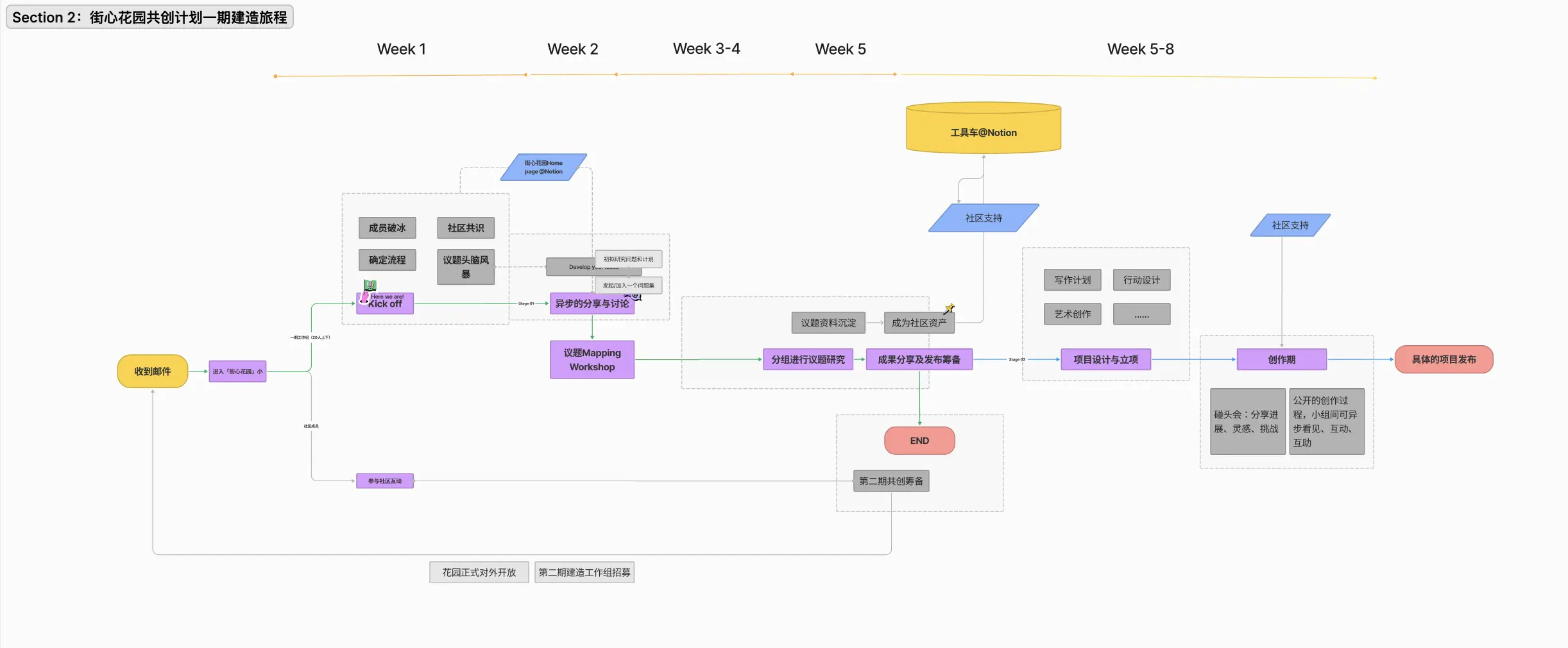Select the yellow 收到邮件 start node
This screenshot has height=648, width=1568.
(x=153, y=371)
